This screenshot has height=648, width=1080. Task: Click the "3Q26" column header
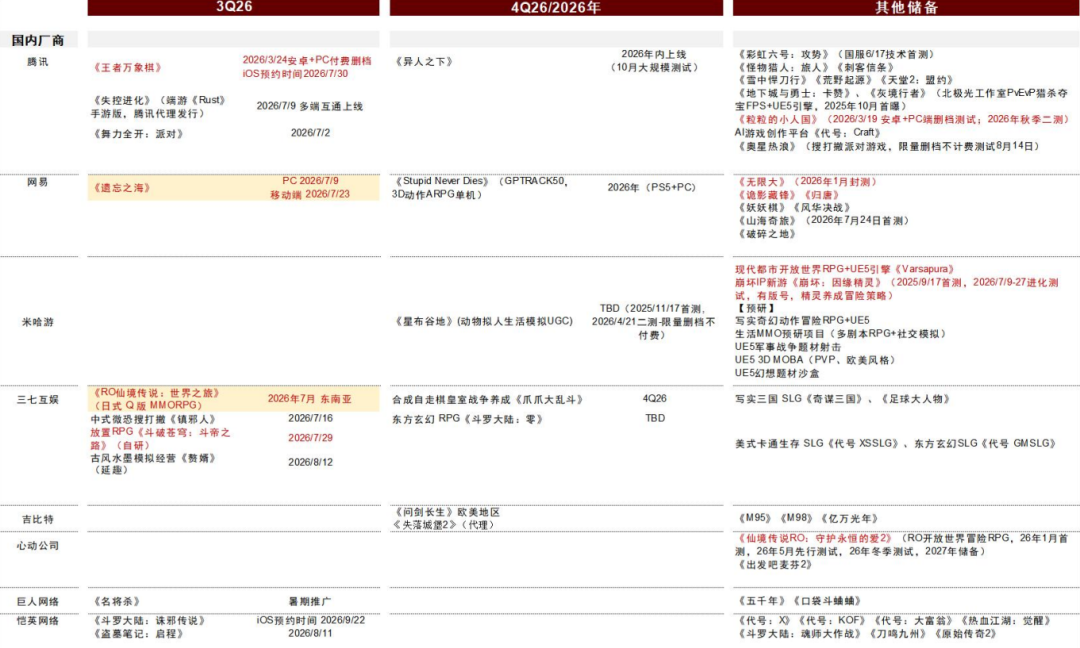pyautogui.click(x=233, y=7)
